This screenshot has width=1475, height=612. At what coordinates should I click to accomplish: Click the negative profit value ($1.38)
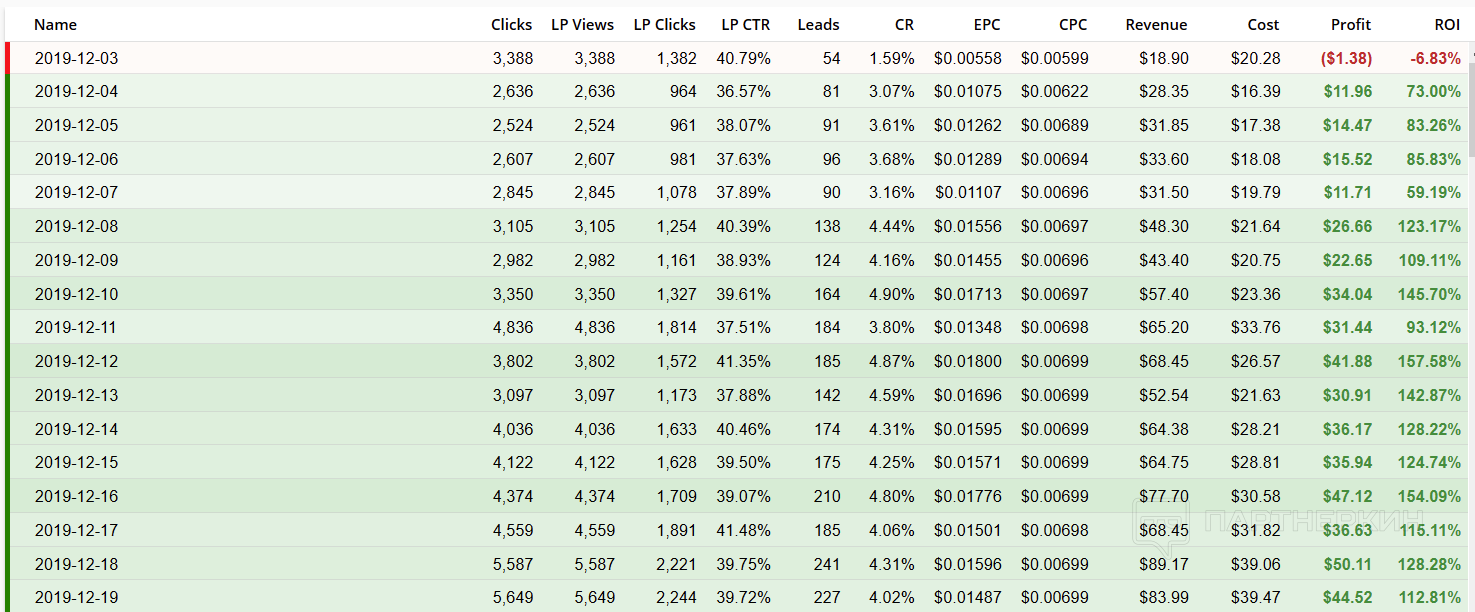coord(1346,59)
